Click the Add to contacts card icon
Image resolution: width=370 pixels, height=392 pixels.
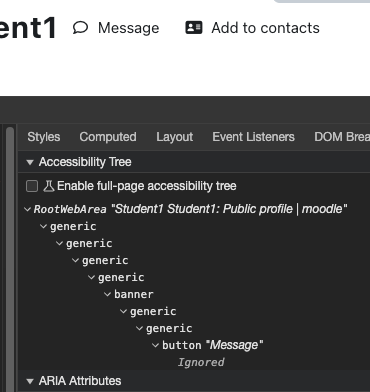(194, 28)
